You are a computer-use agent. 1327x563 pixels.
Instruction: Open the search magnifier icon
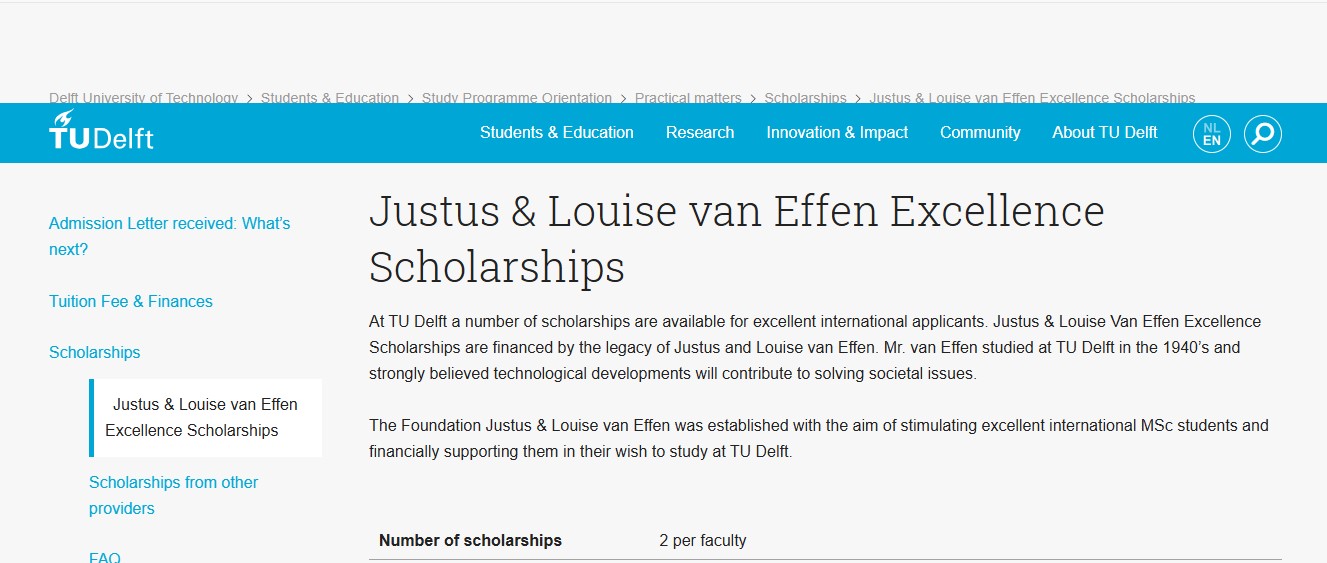click(x=1263, y=133)
